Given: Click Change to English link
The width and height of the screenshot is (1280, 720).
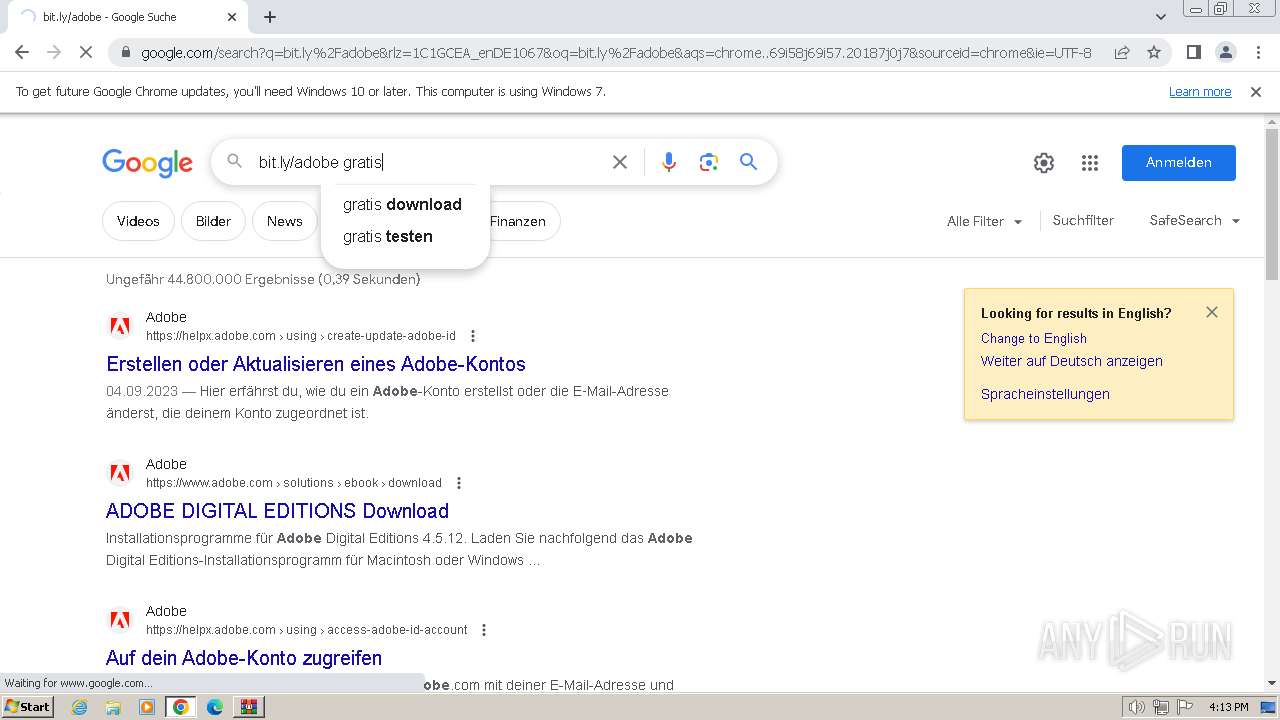Looking at the screenshot, I should pos(1034,338).
